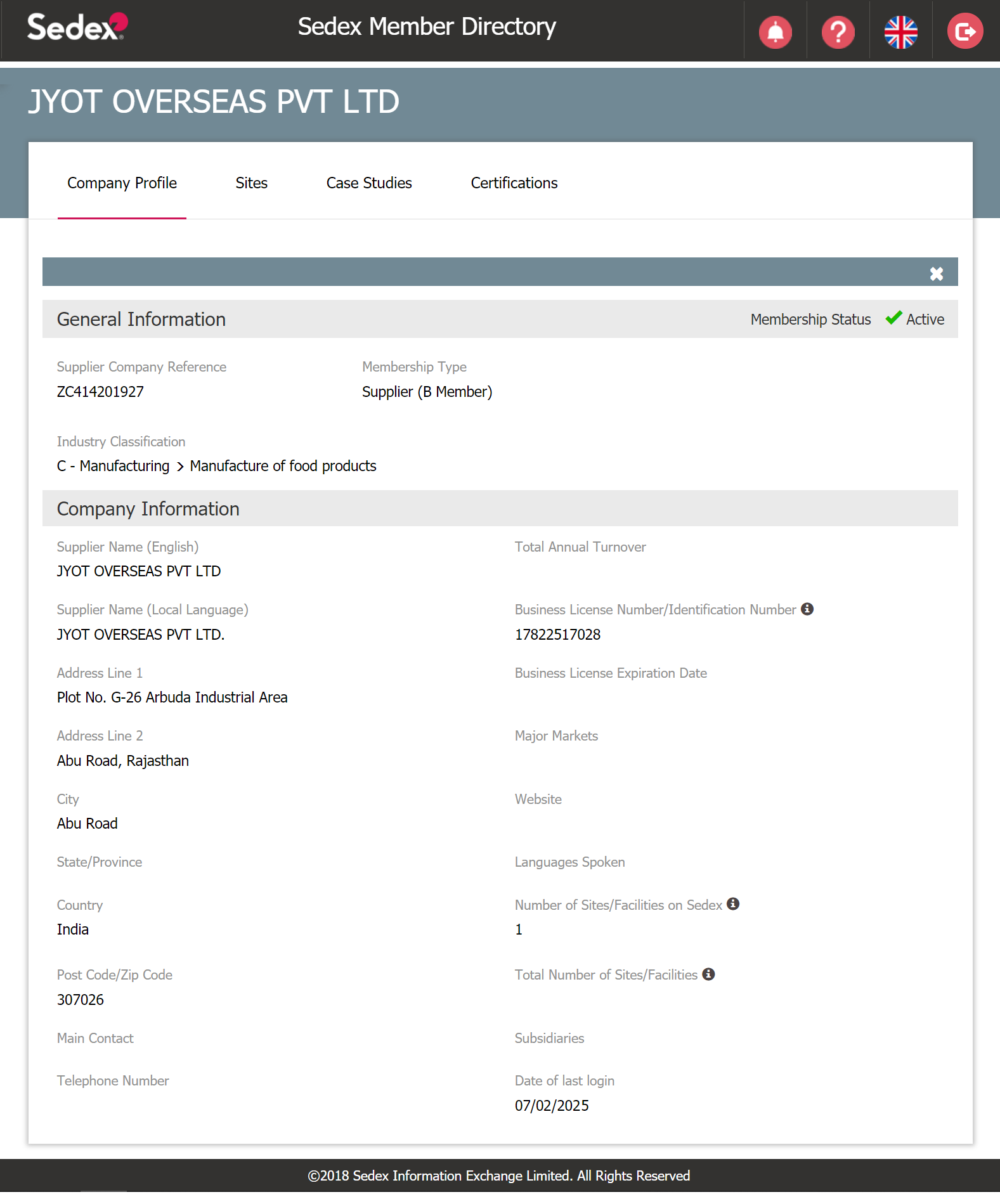Click the supplier reference ZC414201927
The height and width of the screenshot is (1204, 1000).
pyautogui.click(x=100, y=392)
